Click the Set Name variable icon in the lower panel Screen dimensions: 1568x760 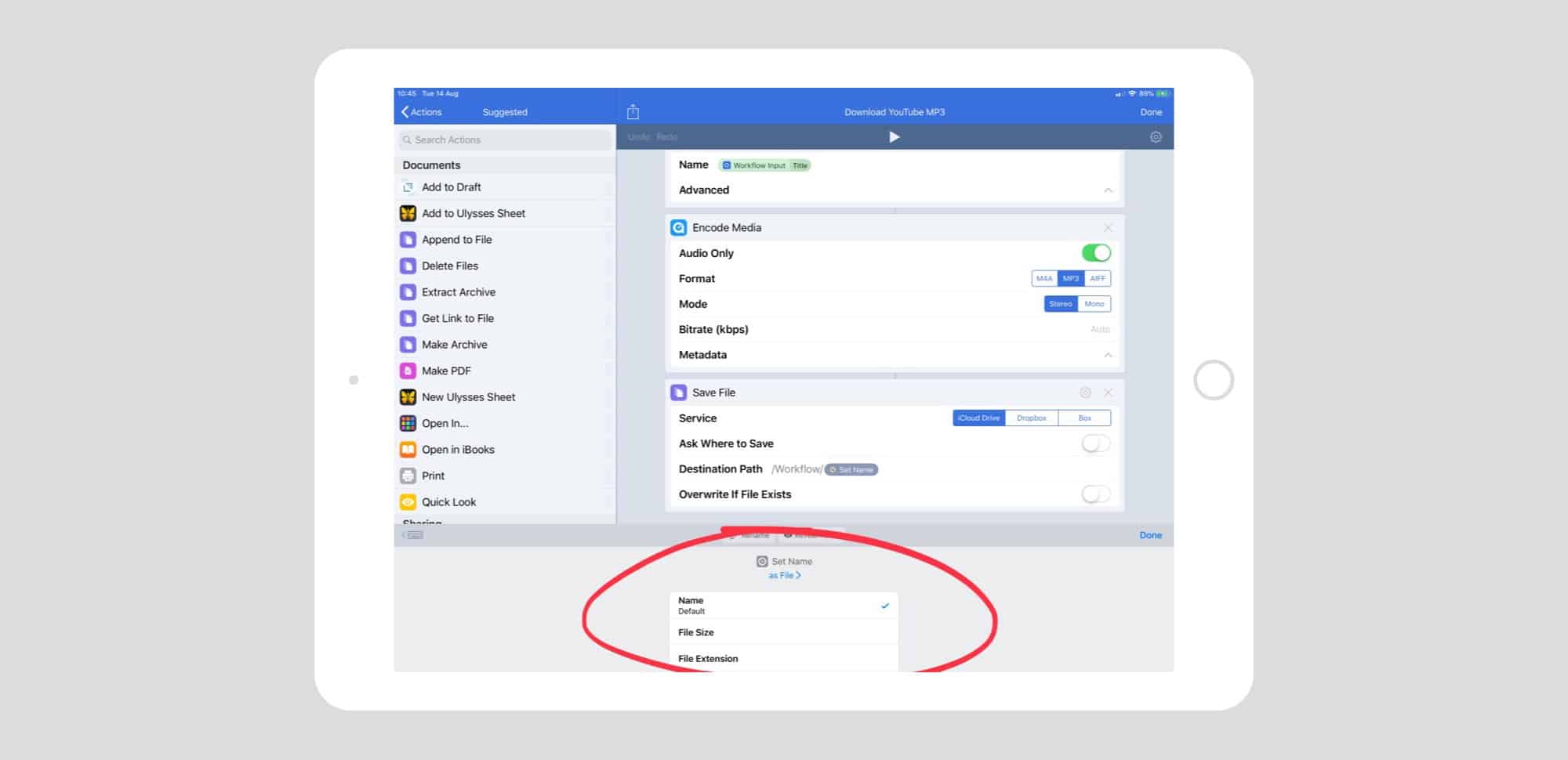coord(762,562)
